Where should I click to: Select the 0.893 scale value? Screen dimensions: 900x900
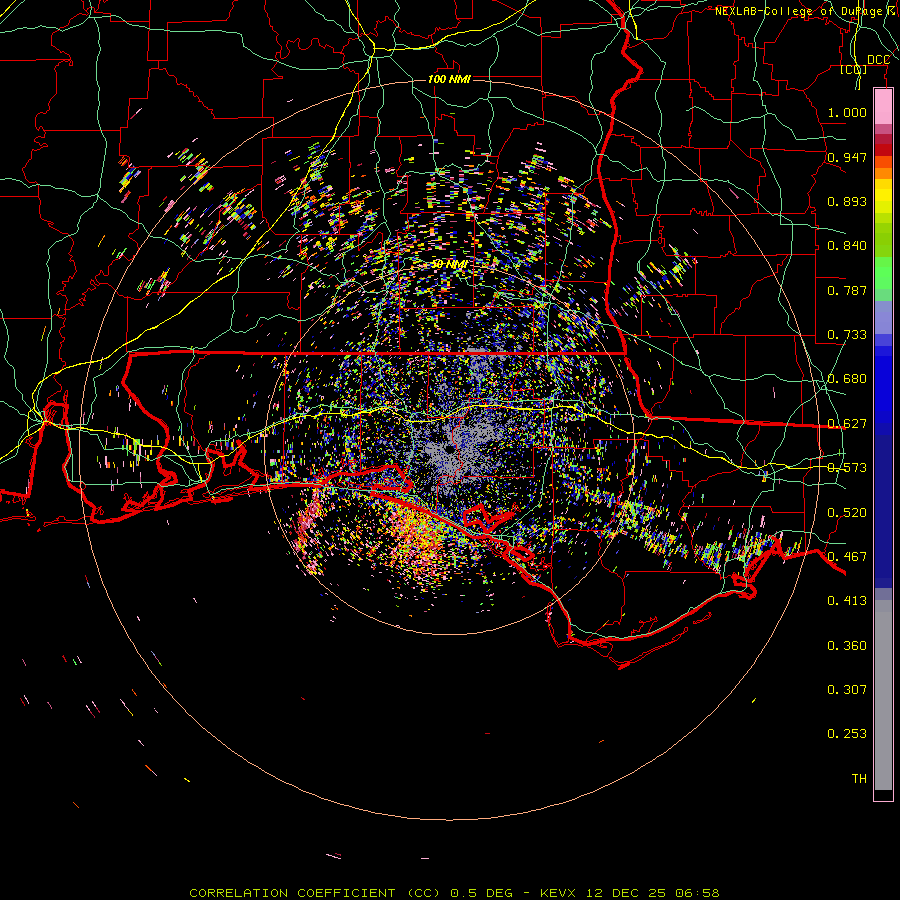pos(847,201)
